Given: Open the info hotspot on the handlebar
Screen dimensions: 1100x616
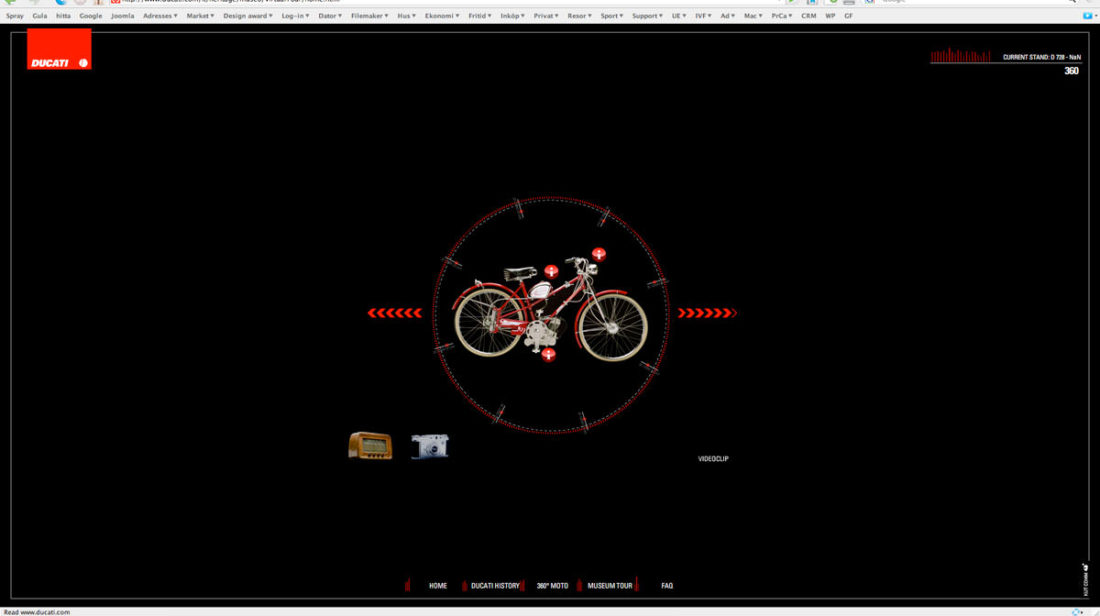Looking at the screenshot, I should click(598, 254).
